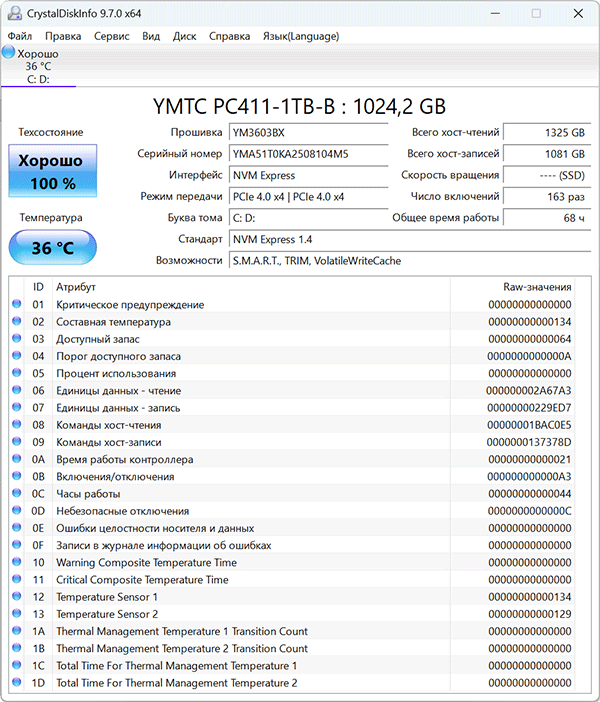The width and height of the screenshot is (600, 702).
Task: Open the Справка menu
Action: tap(229, 36)
